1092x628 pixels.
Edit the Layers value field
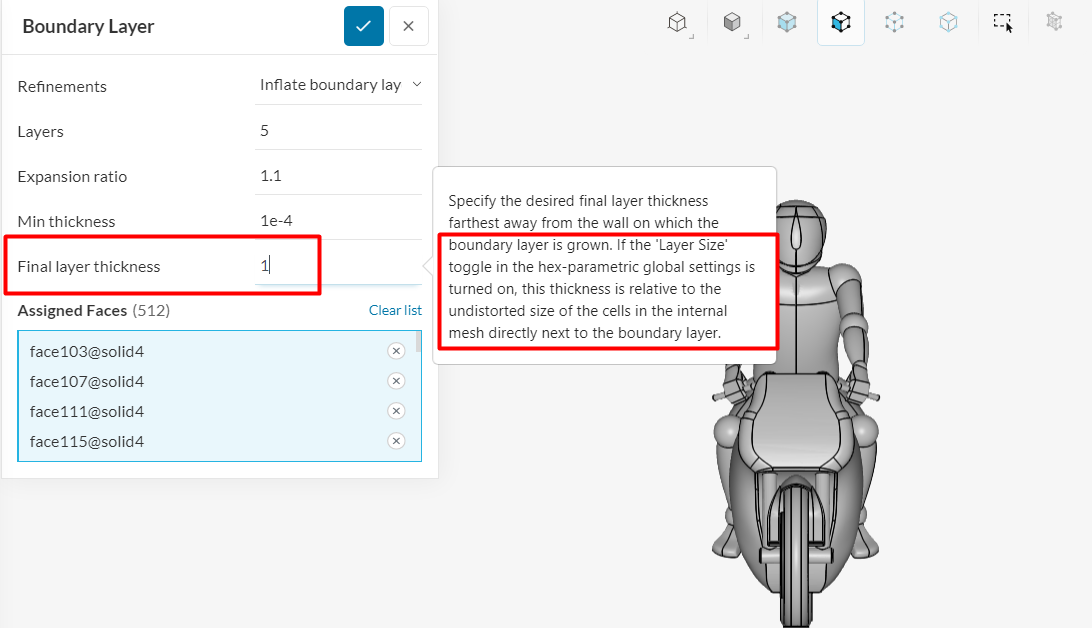[x=338, y=131]
